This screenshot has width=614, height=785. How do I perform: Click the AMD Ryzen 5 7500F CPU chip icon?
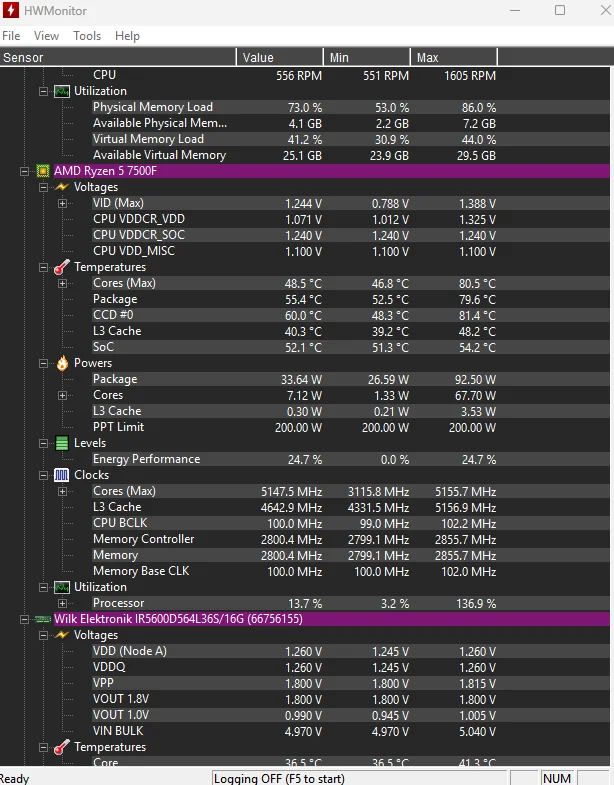coord(43,171)
